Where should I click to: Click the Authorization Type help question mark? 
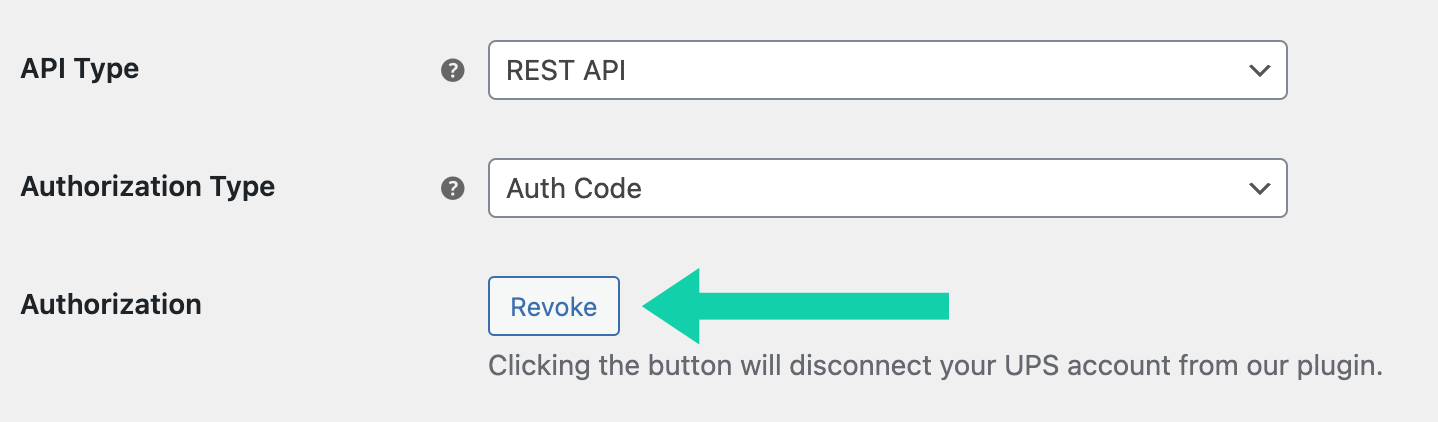[x=453, y=188]
